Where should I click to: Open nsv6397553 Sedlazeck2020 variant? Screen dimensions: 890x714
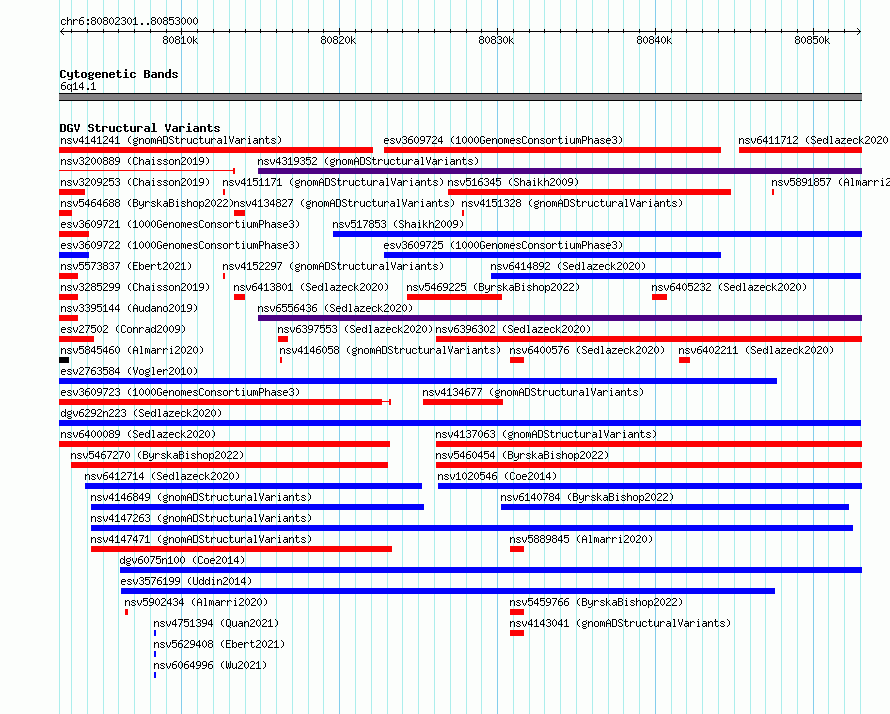(355, 329)
